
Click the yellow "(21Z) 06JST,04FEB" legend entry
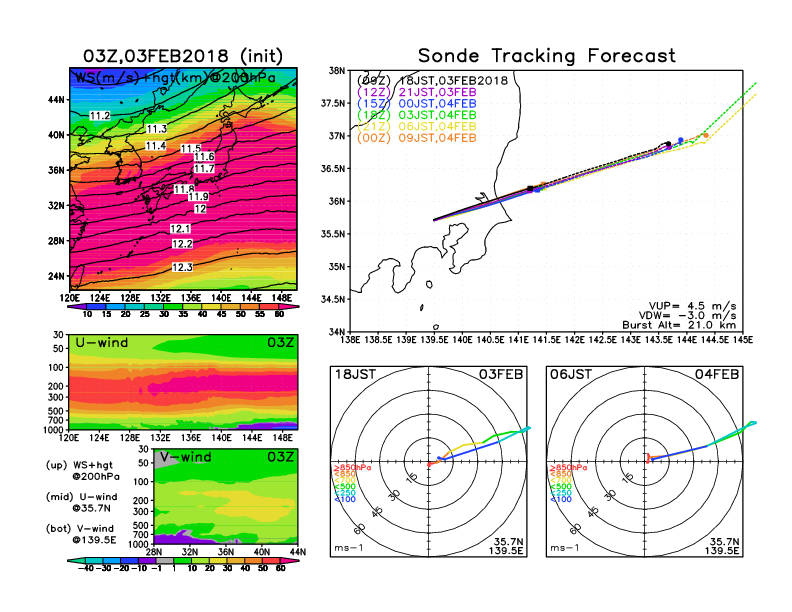tap(417, 126)
